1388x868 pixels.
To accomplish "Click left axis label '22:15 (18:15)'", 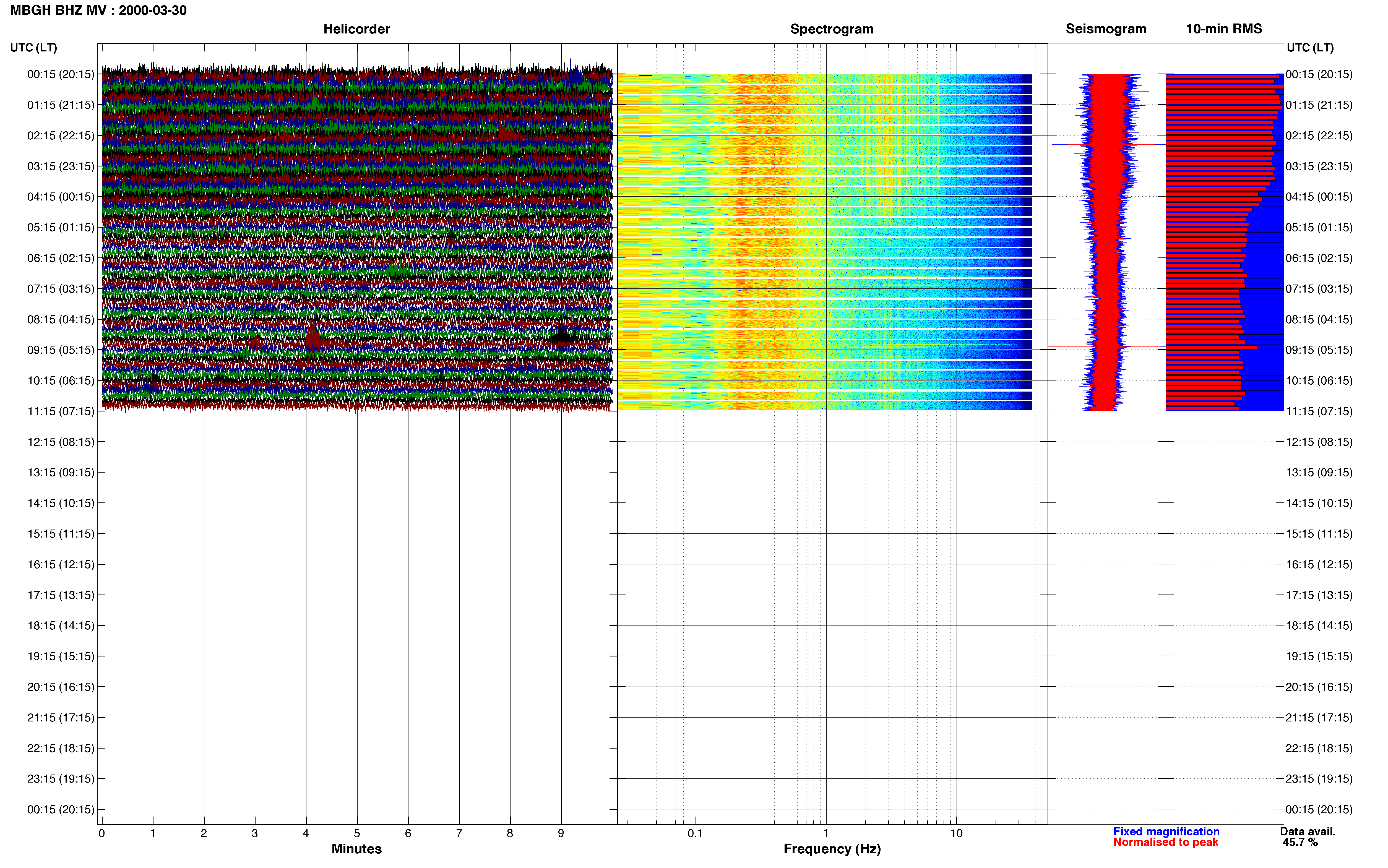I will (x=61, y=748).
